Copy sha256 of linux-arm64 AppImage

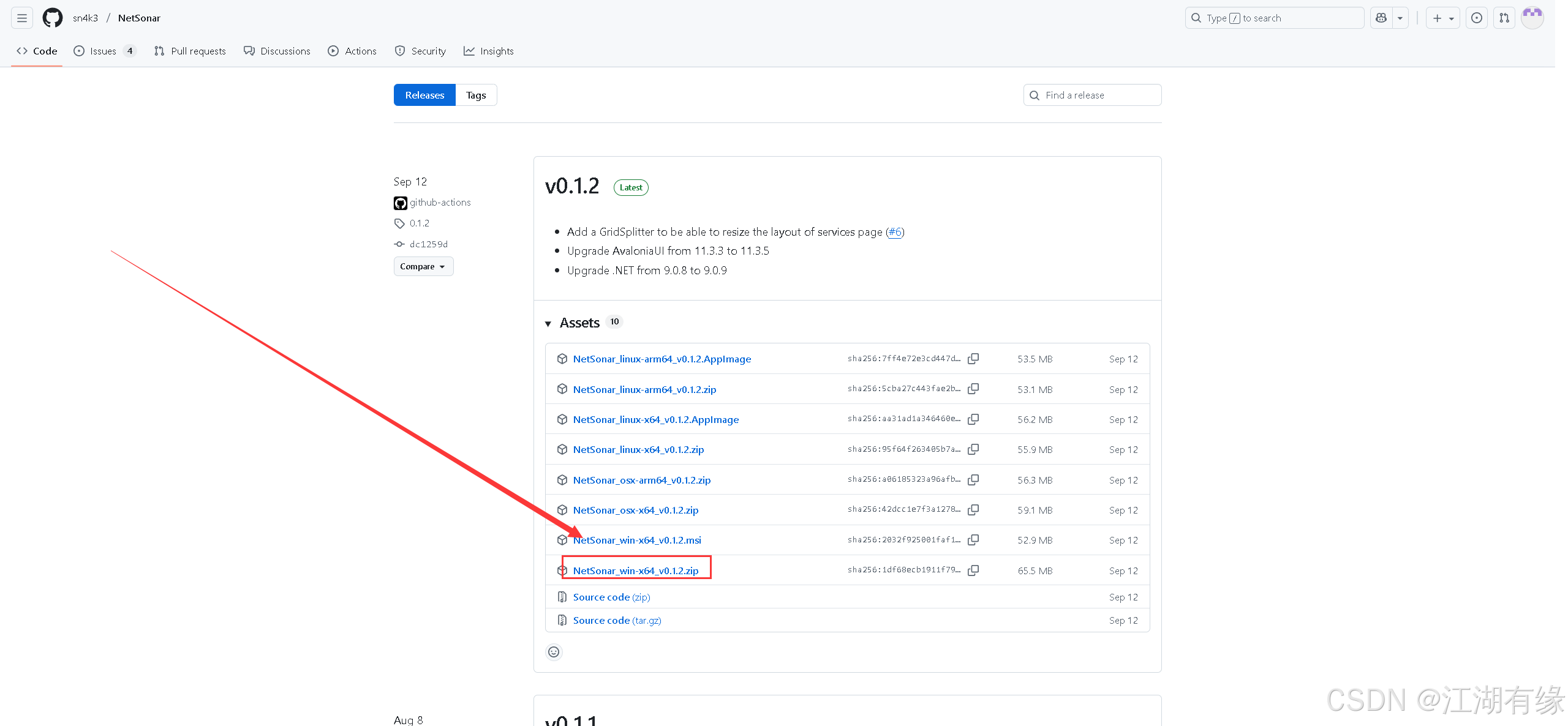coord(973,359)
